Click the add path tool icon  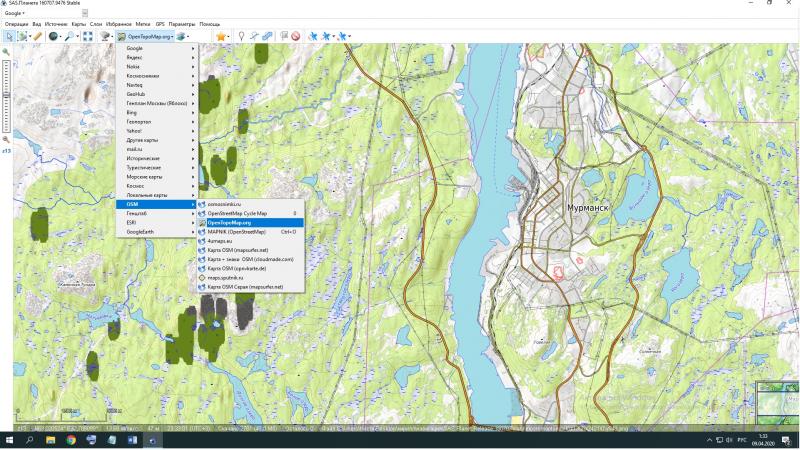coord(254,36)
